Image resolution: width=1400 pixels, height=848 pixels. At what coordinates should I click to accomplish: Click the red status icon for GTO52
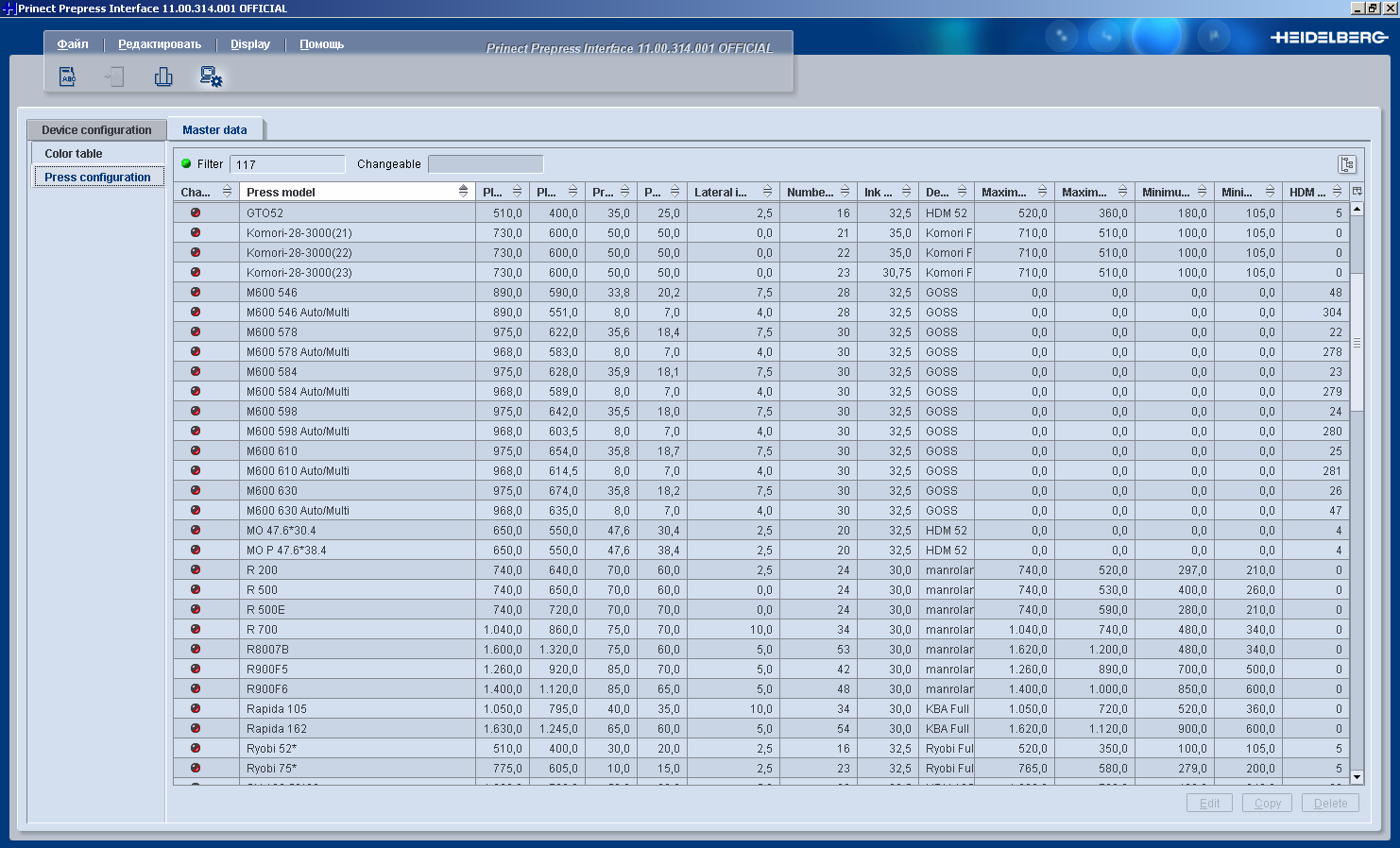coord(196,212)
